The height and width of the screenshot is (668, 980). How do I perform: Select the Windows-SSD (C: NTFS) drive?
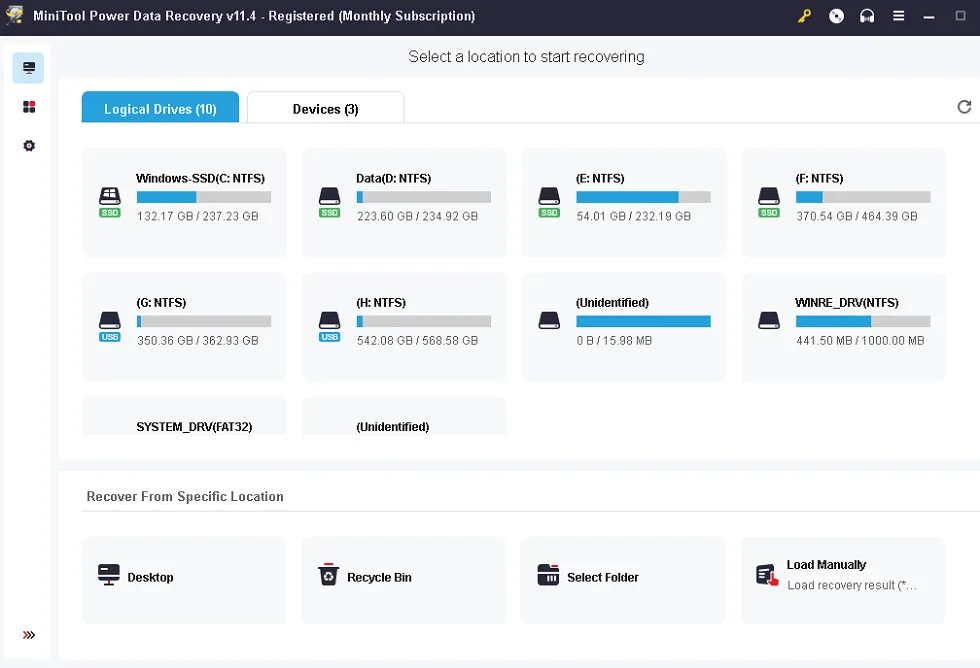pos(184,203)
